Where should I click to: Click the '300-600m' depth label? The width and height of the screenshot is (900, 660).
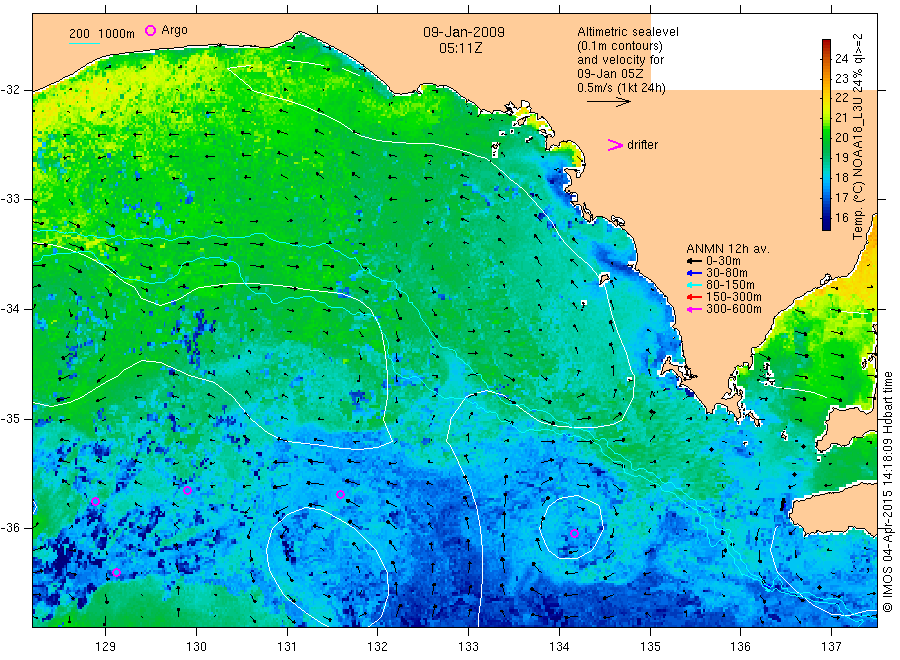(x=734, y=309)
